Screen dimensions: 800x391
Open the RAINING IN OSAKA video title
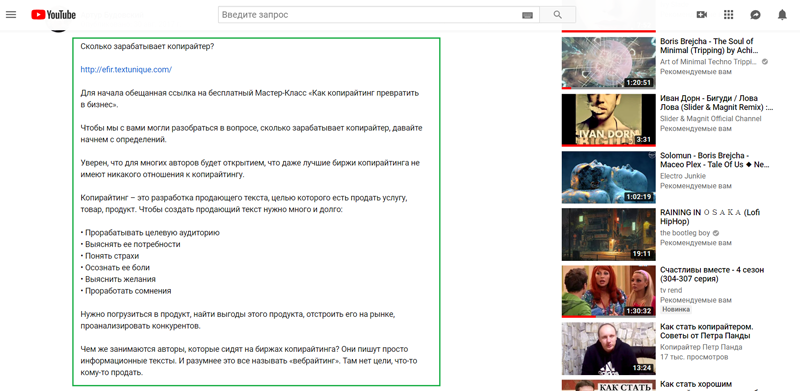(x=710, y=217)
